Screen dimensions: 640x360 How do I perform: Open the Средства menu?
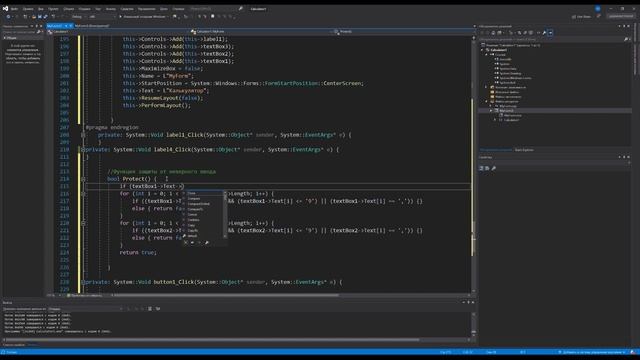pos(127,9)
